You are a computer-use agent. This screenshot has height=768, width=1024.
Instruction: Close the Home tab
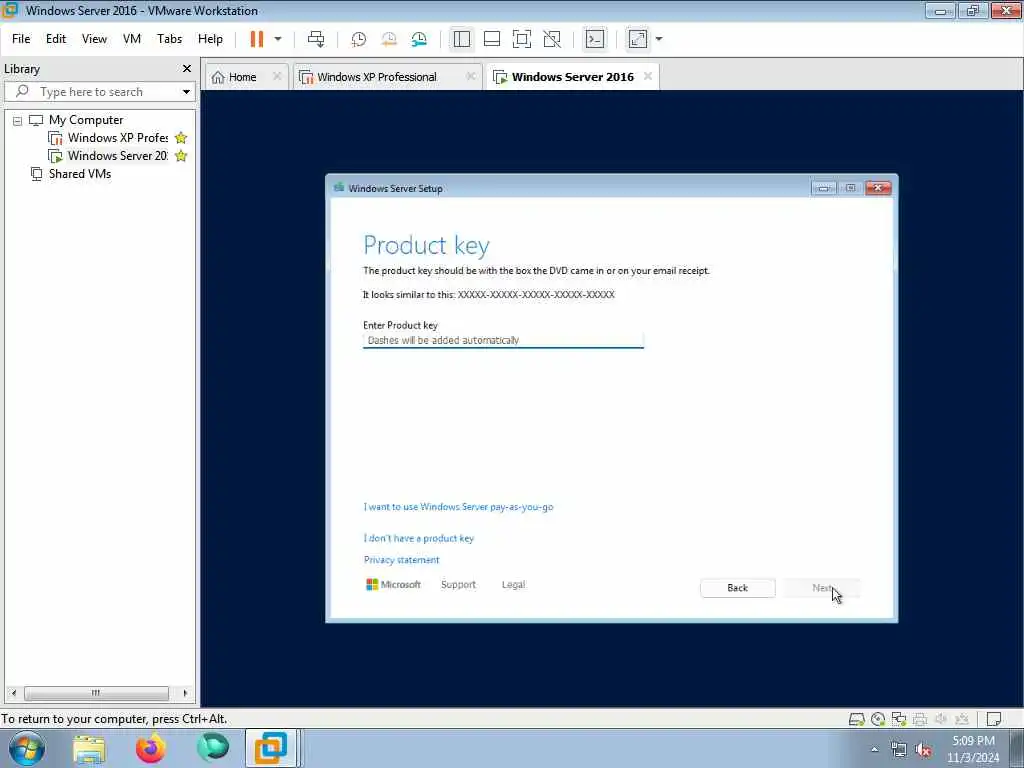277,76
